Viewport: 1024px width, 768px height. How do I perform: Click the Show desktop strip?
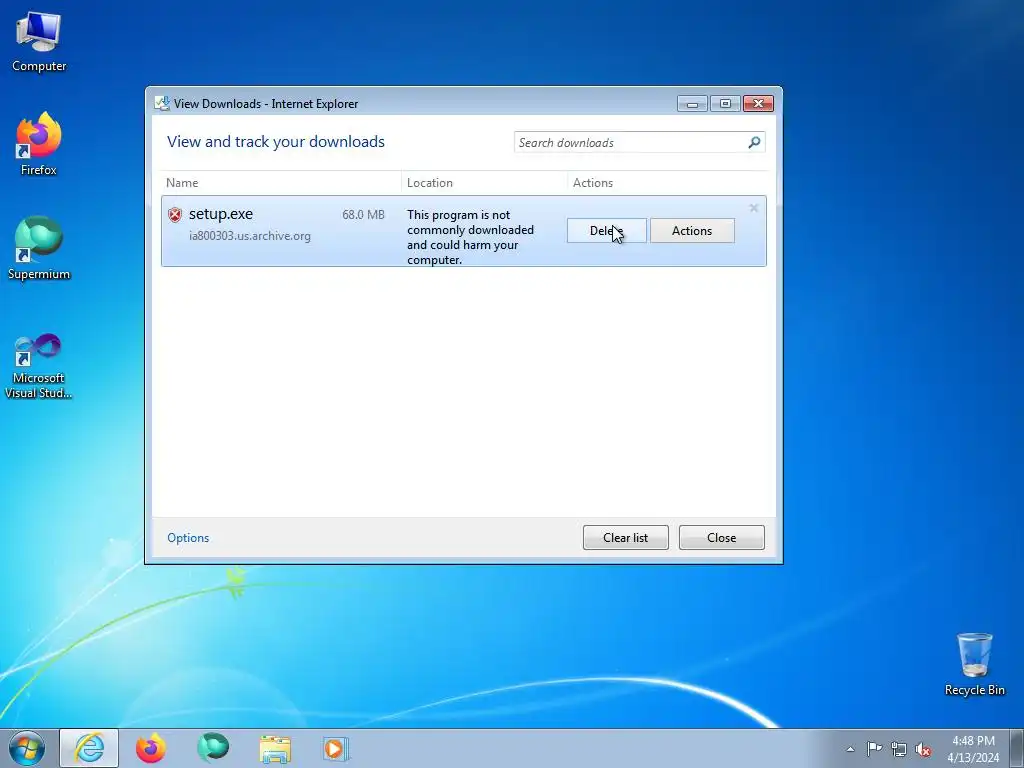coord(1016,749)
